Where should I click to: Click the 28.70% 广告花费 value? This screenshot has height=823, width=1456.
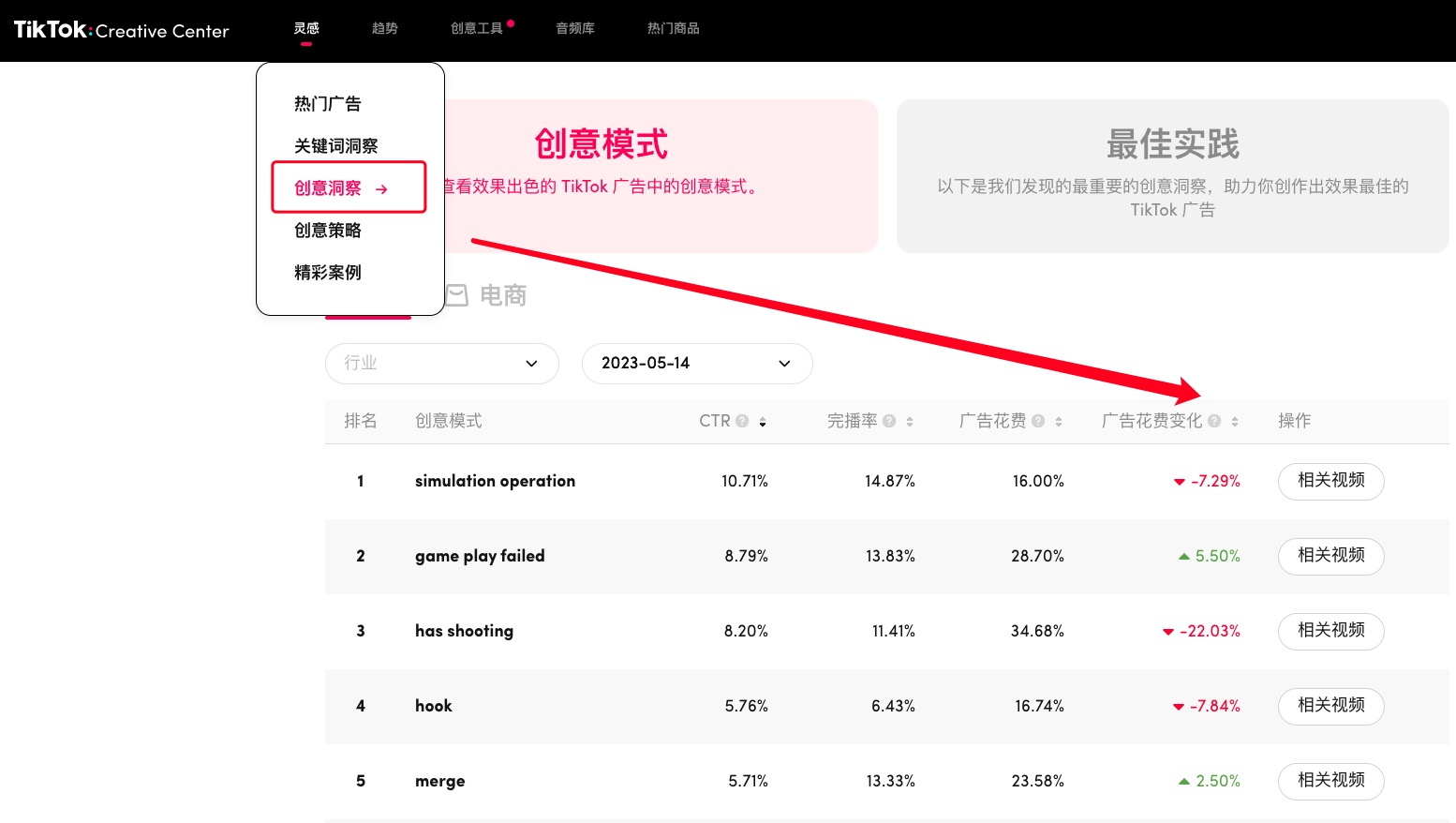(1037, 556)
